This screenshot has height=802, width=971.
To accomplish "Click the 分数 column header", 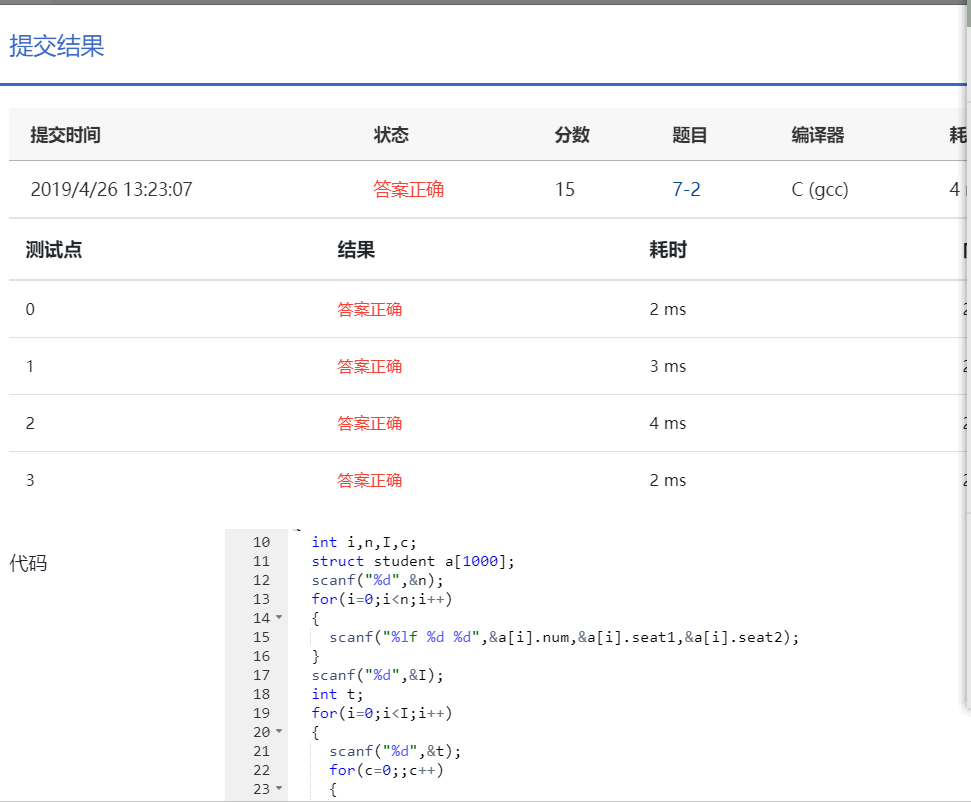I will pyautogui.click(x=572, y=135).
